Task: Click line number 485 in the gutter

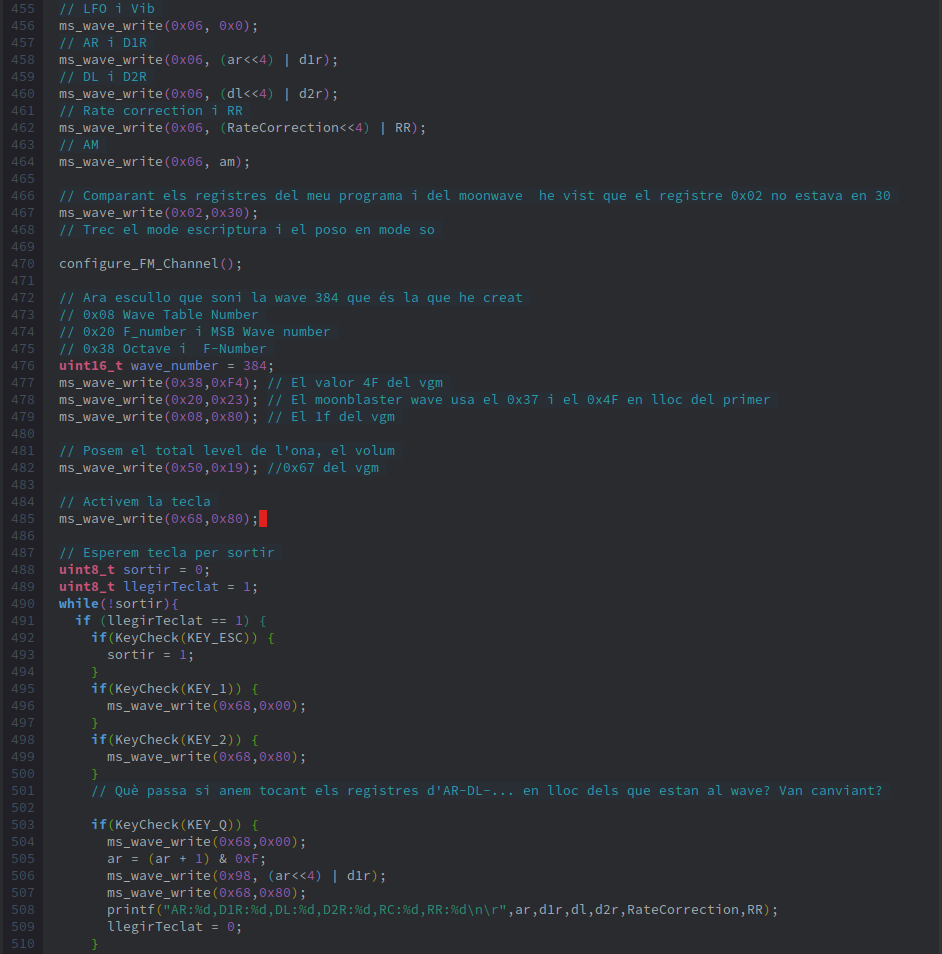Action: pos(23,520)
